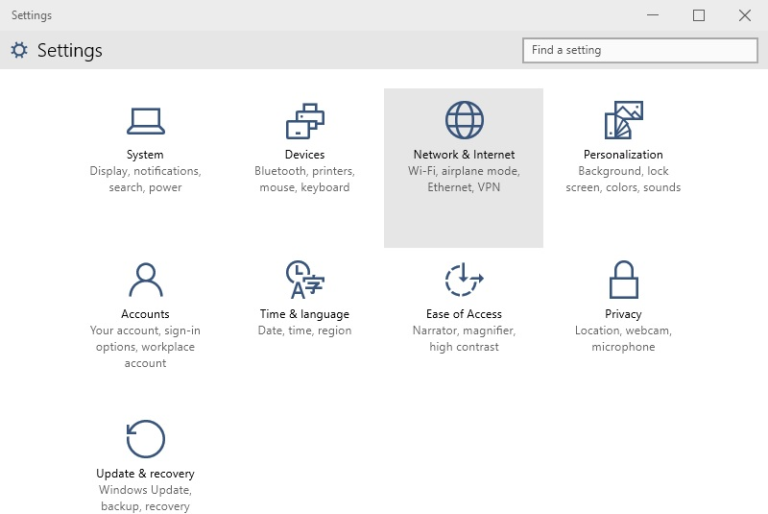
Task: Select the Ease of Access dashed-circle icon
Action: point(464,279)
